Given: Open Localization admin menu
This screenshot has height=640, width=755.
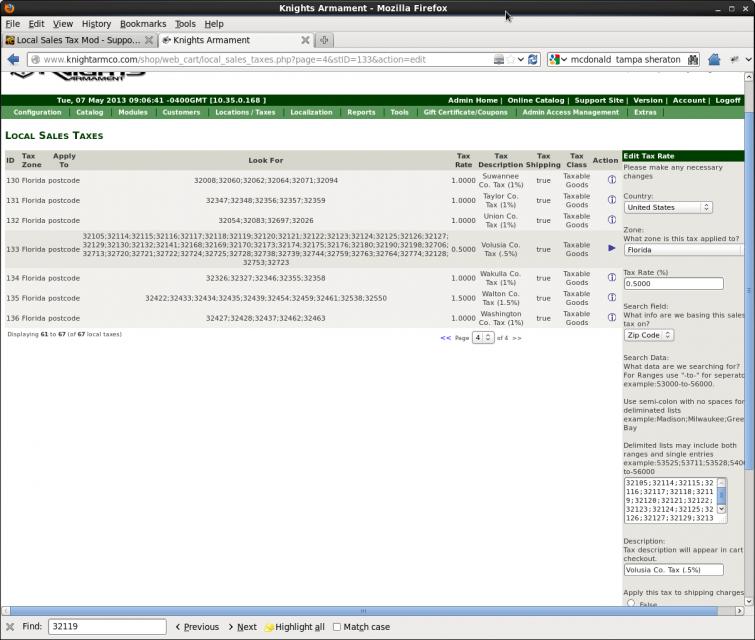Looking at the screenshot, I should click(311, 112).
